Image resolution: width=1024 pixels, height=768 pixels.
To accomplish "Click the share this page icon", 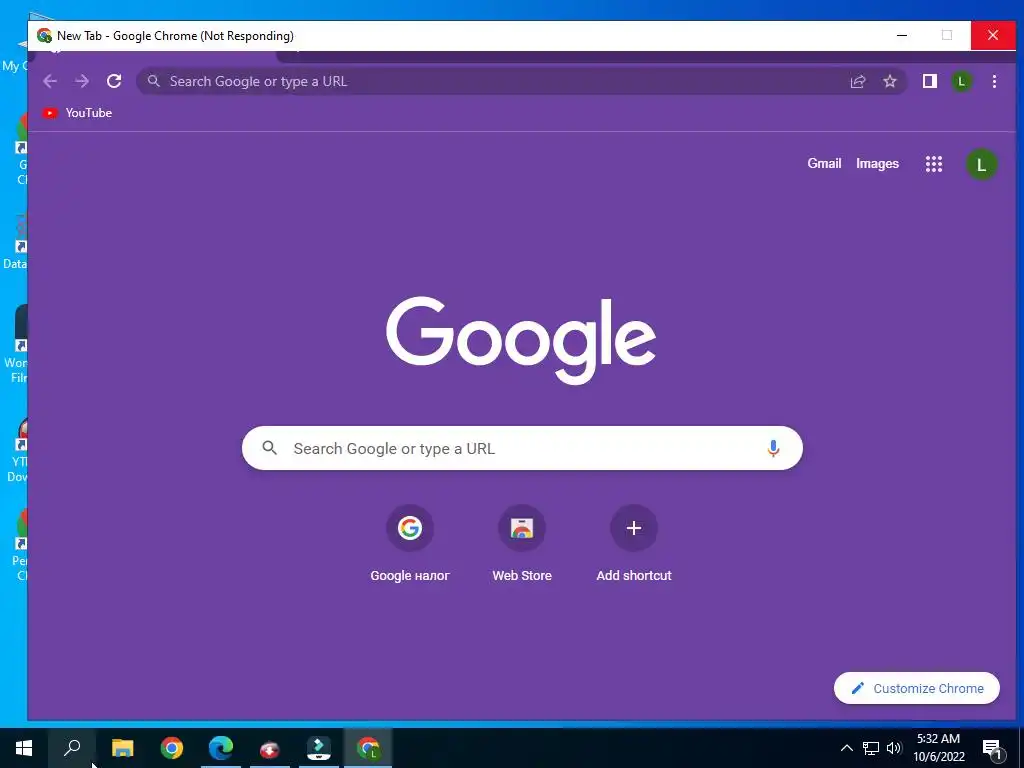I will tap(857, 81).
